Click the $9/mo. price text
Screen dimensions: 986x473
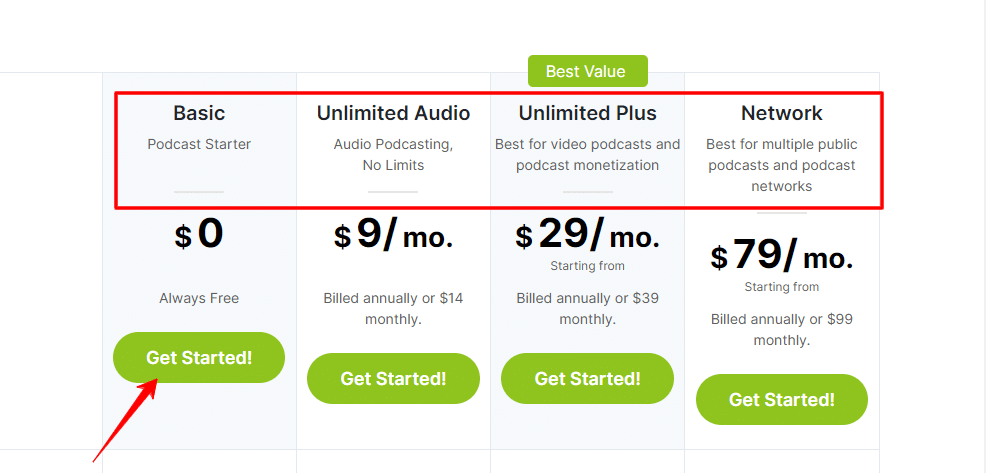(x=393, y=236)
